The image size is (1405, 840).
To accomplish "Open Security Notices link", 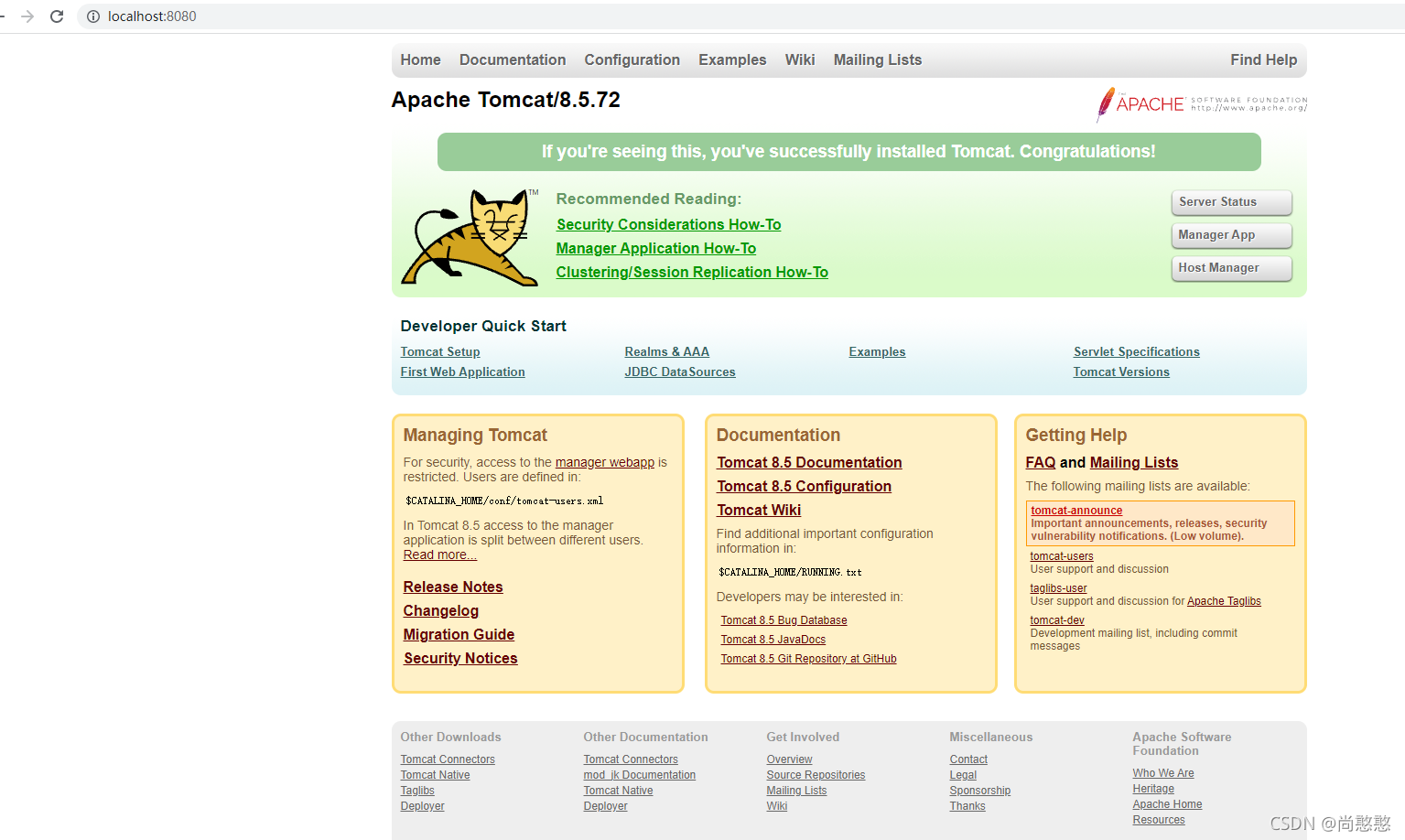I will pos(460,658).
